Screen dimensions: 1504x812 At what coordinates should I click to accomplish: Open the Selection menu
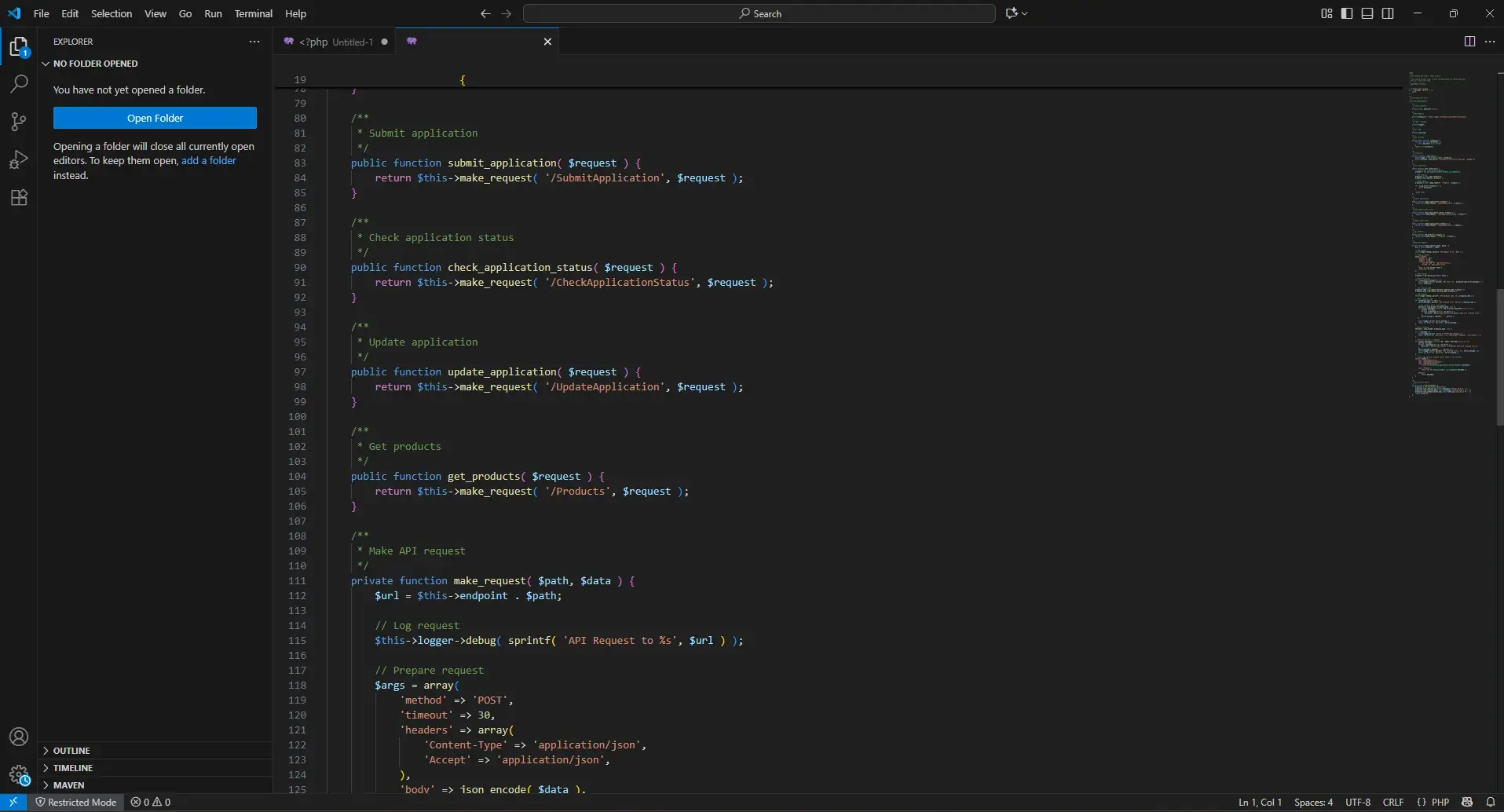tap(112, 13)
